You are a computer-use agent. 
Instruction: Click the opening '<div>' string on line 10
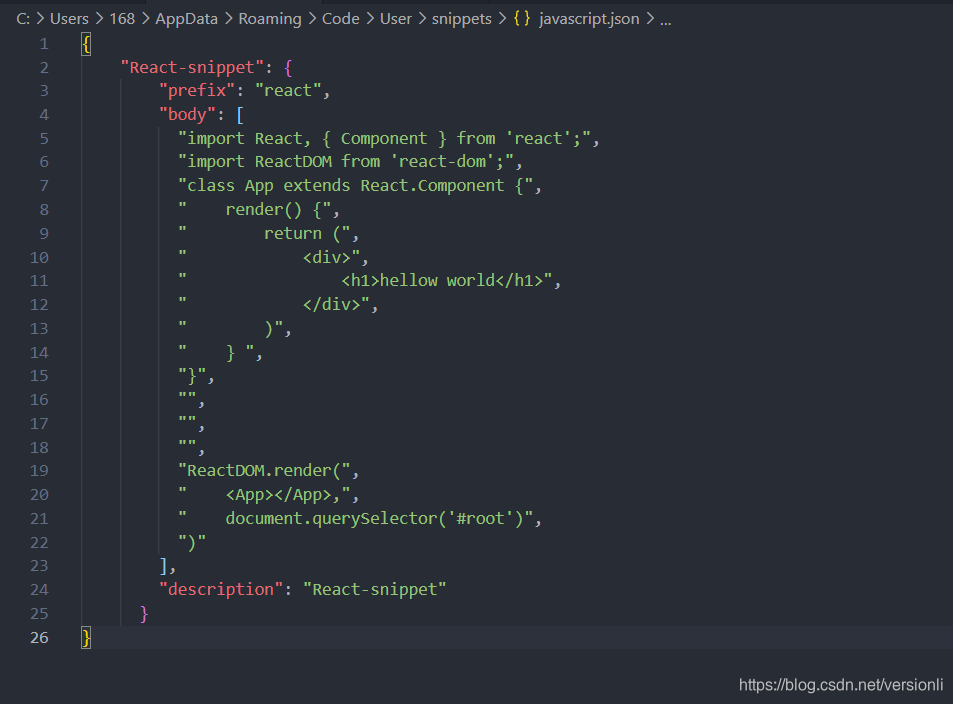[327, 258]
